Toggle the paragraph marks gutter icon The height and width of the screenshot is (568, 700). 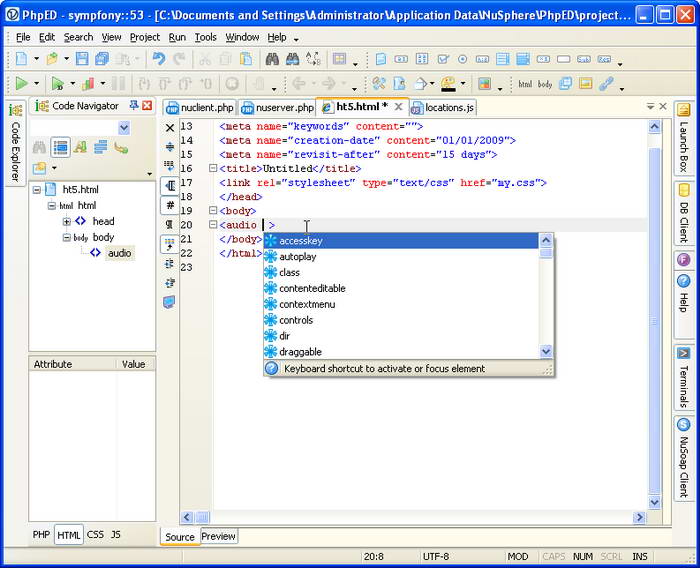tap(169, 224)
